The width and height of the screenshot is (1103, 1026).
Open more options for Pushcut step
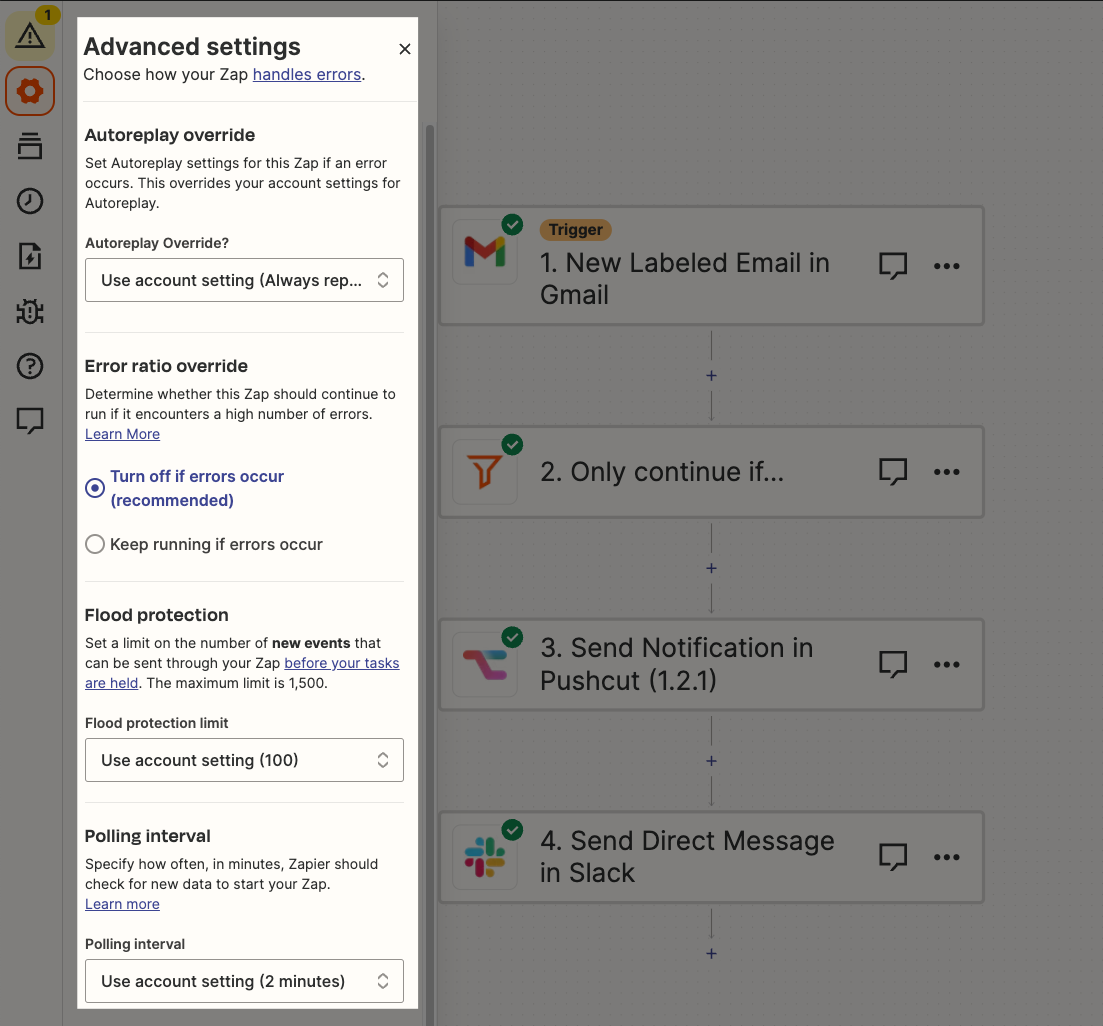(947, 665)
